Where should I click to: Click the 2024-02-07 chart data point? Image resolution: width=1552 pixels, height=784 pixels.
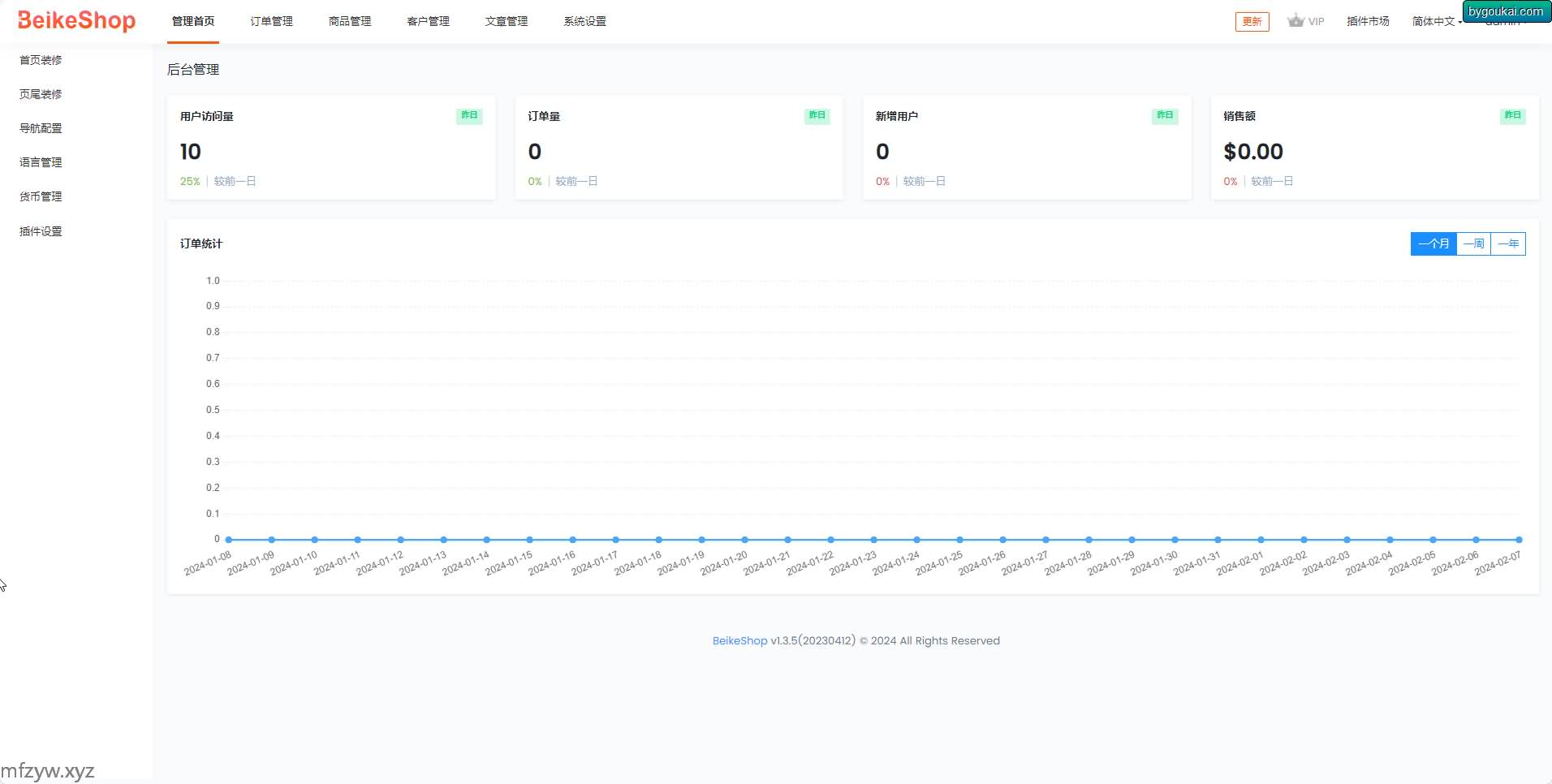tap(1519, 540)
